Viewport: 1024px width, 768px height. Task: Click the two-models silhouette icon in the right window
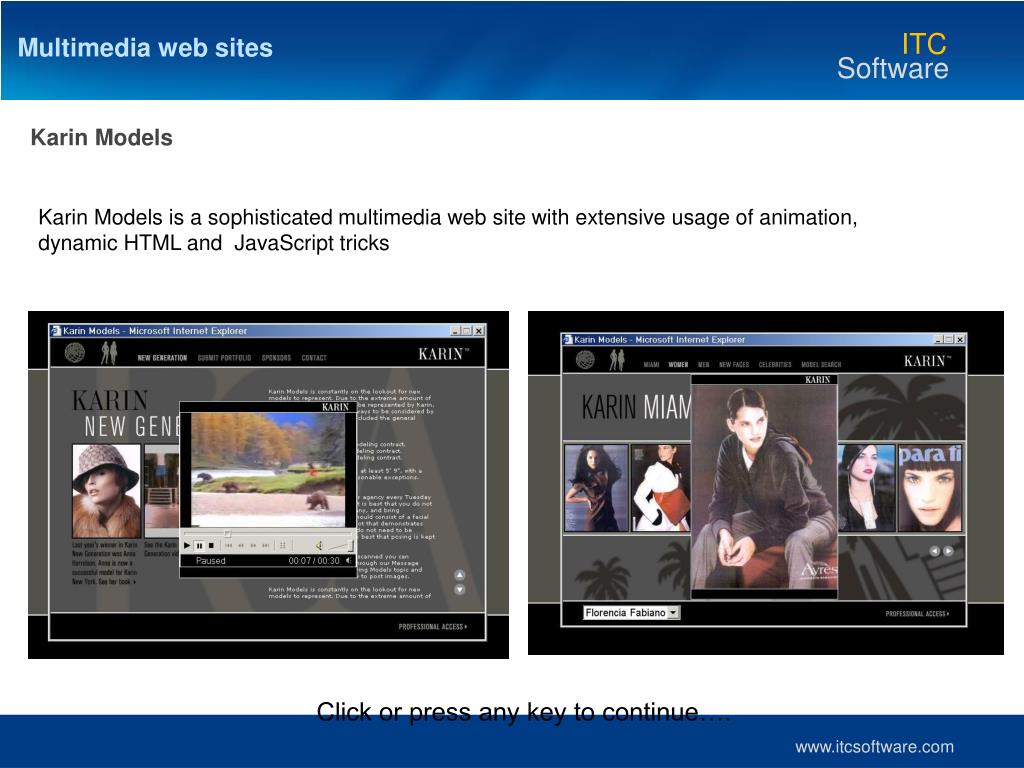click(x=617, y=360)
